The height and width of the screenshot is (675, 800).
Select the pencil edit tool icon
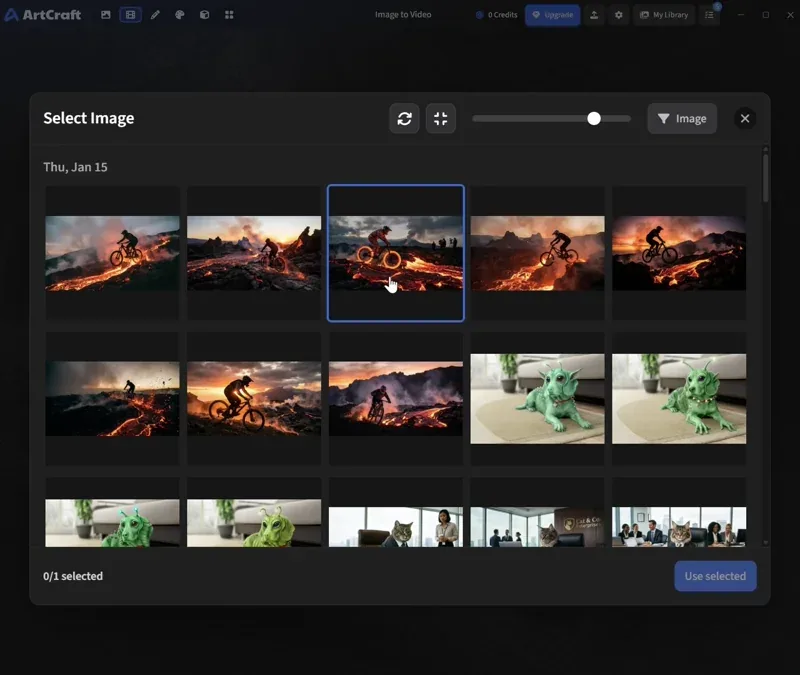155,15
